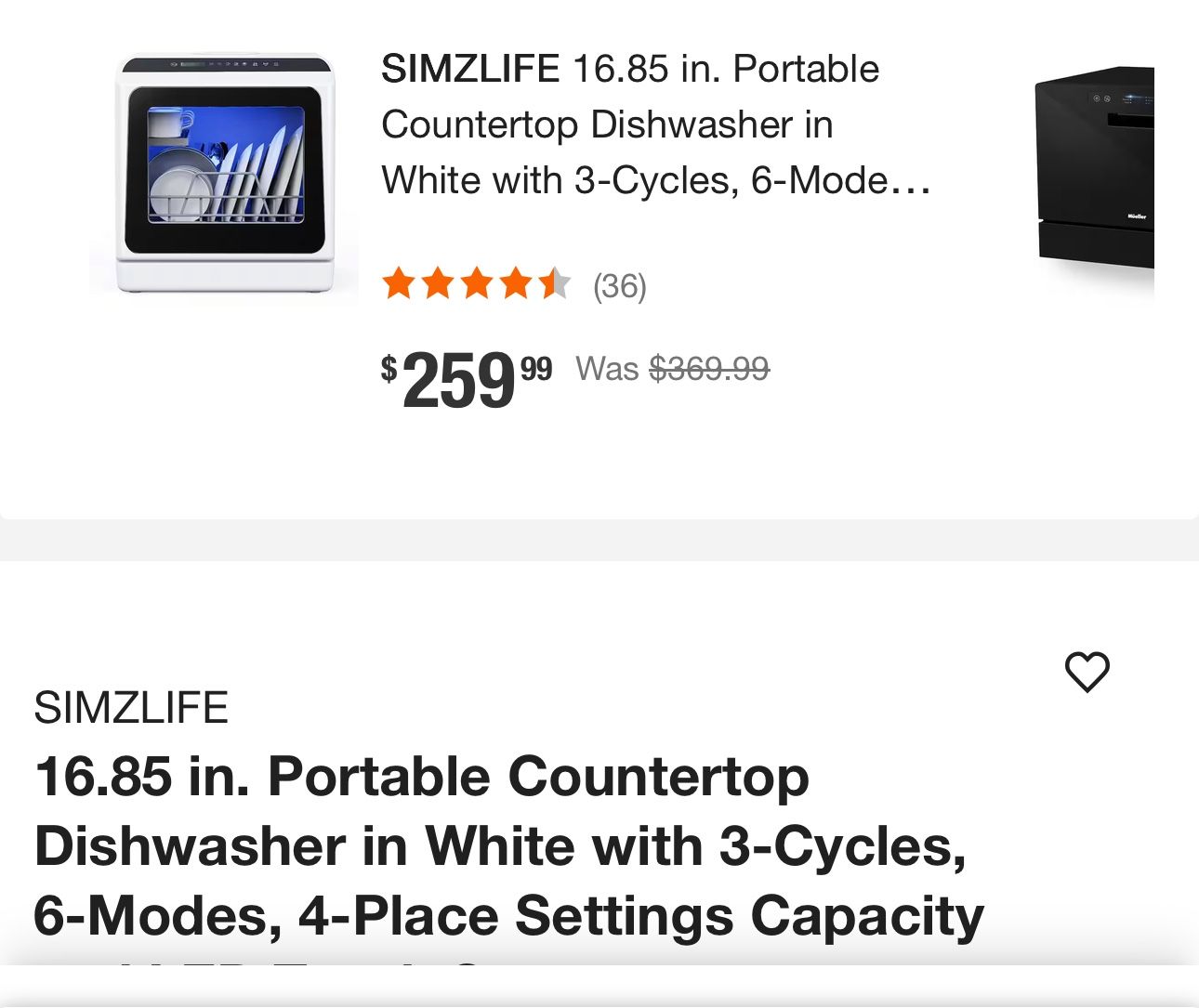1199x1008 pixels.
Task: Save the product with the heart icon
Action: [1087, 672]
